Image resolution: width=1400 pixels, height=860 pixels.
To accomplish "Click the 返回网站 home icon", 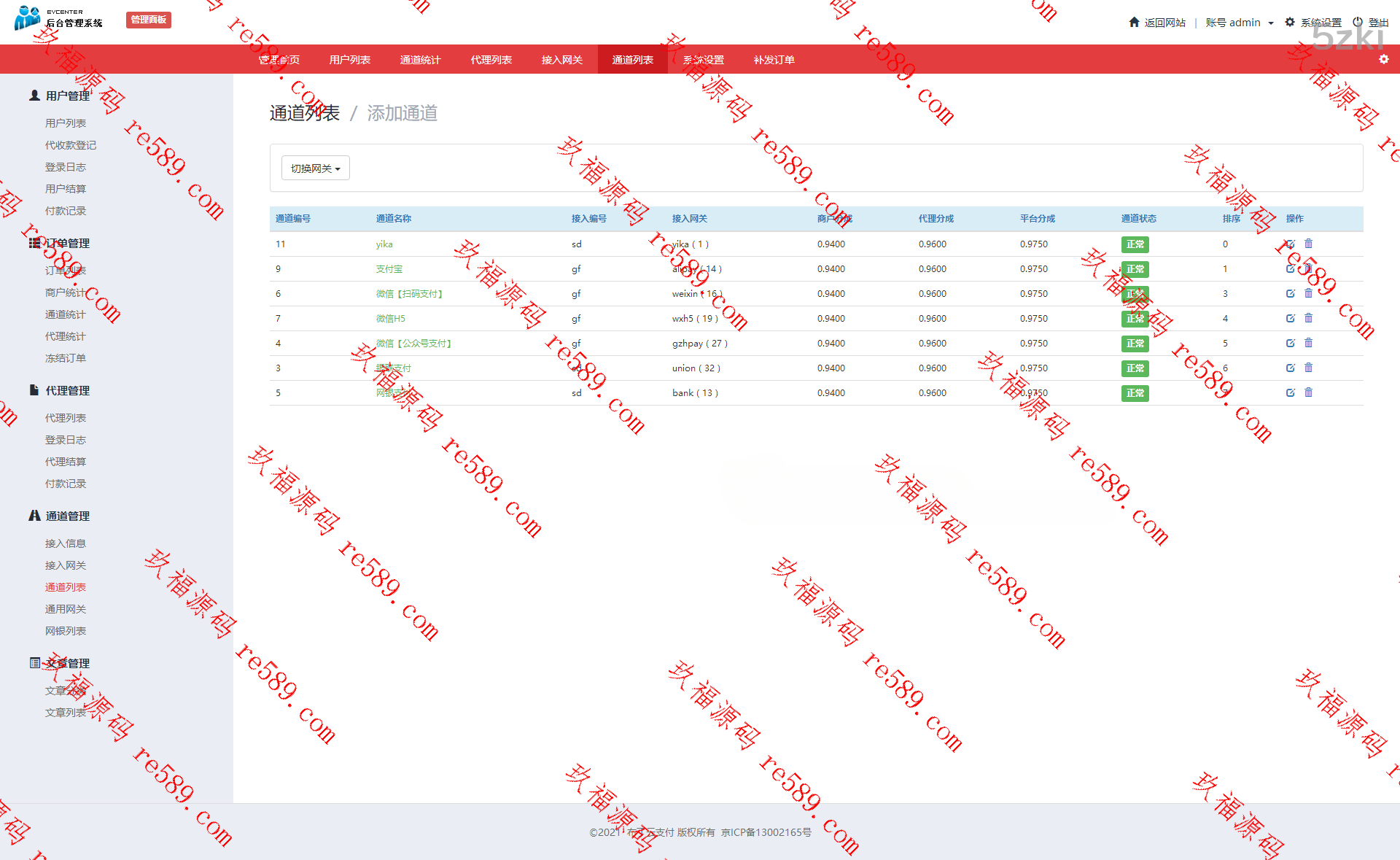I will (1134, 22).
